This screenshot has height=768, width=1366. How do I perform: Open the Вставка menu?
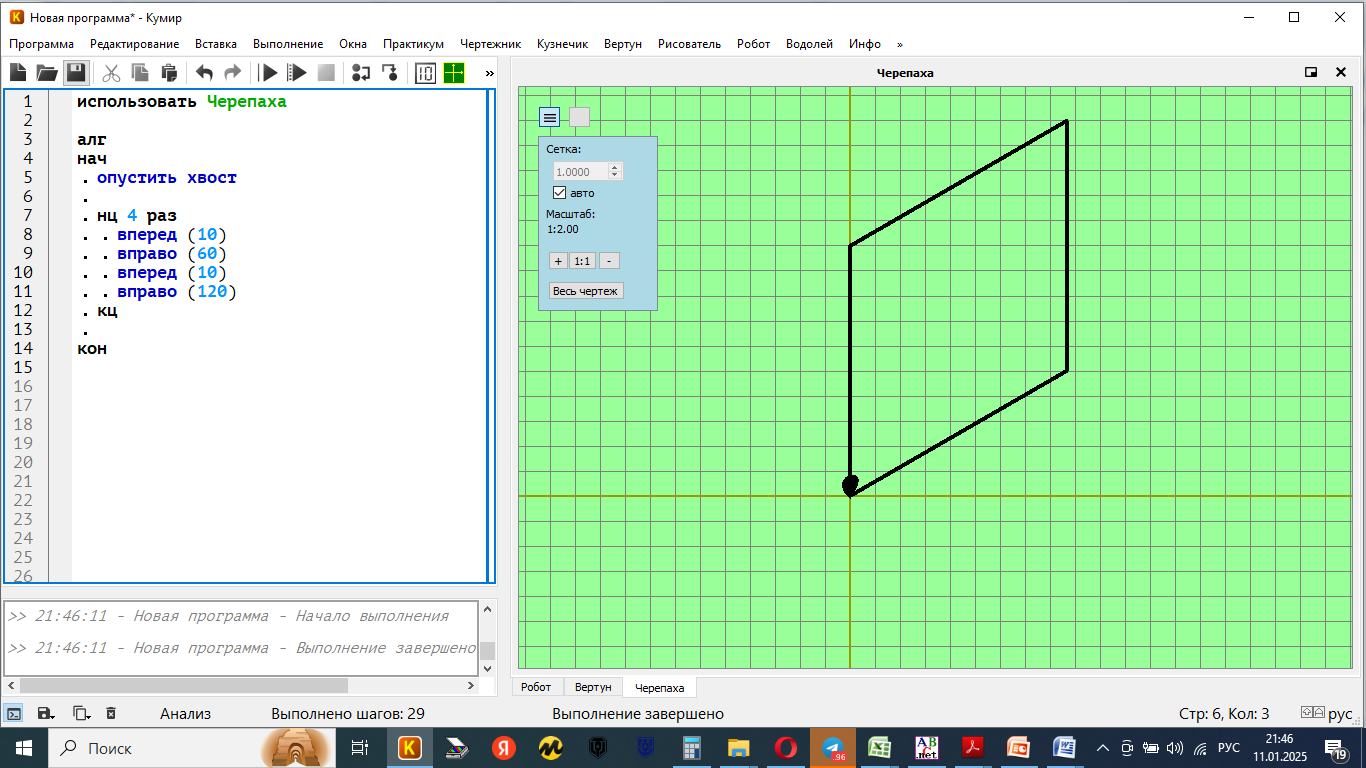pyautogui.click(x=216, y=44)
